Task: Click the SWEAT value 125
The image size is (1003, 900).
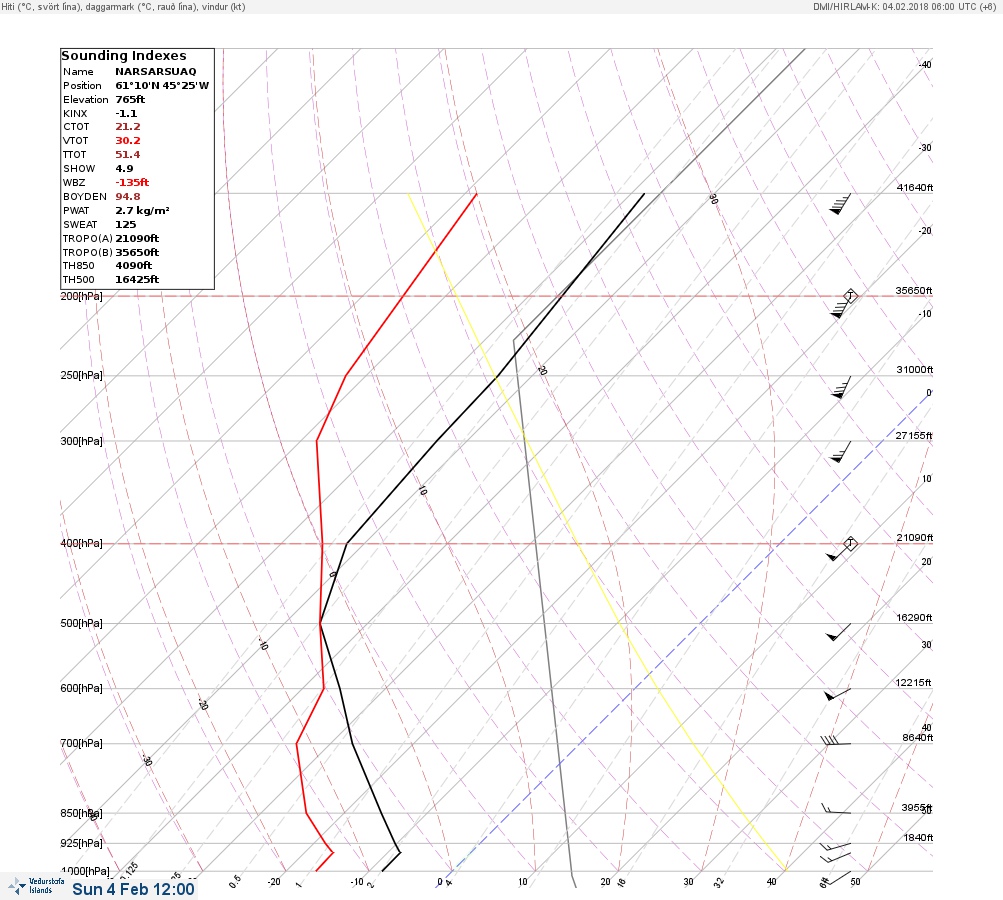Action: click(125, 225)
